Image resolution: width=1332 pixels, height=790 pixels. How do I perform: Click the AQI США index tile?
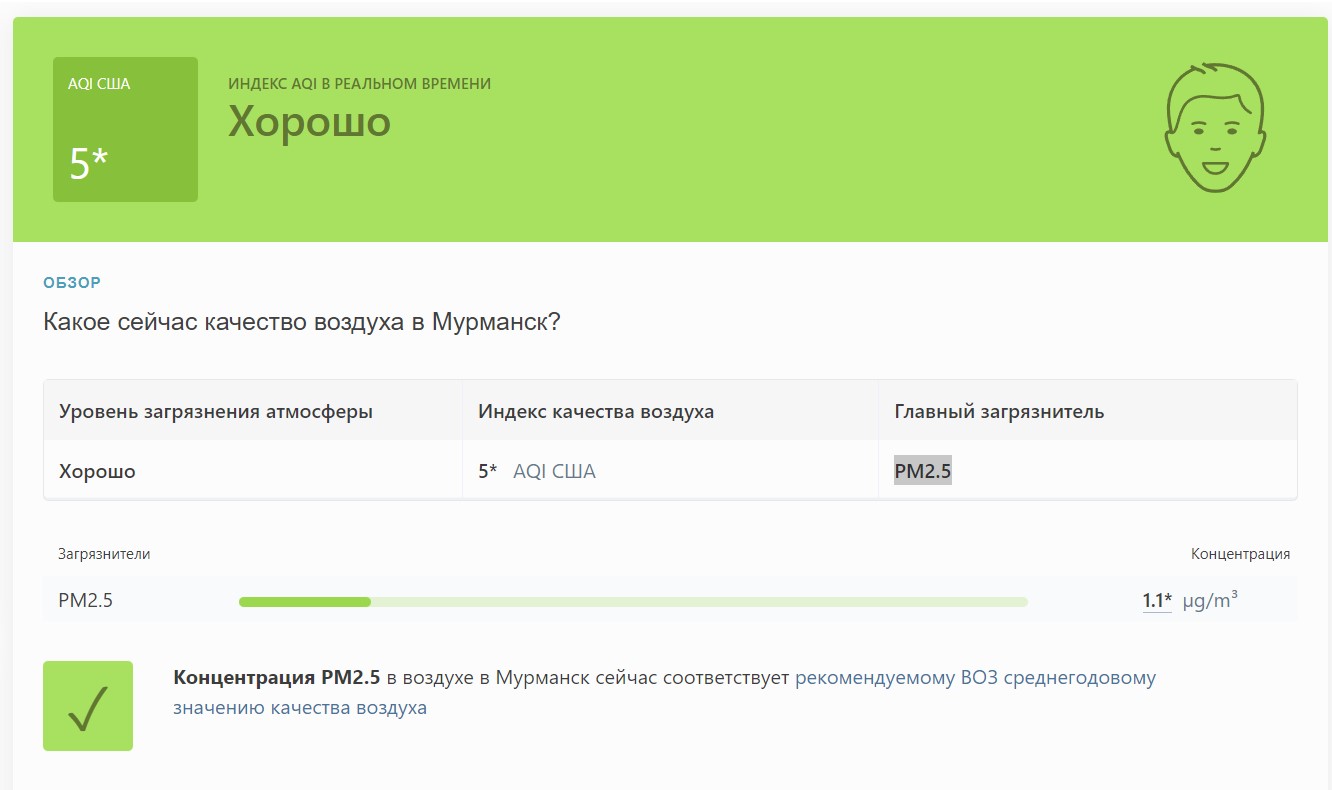point(125,129)
